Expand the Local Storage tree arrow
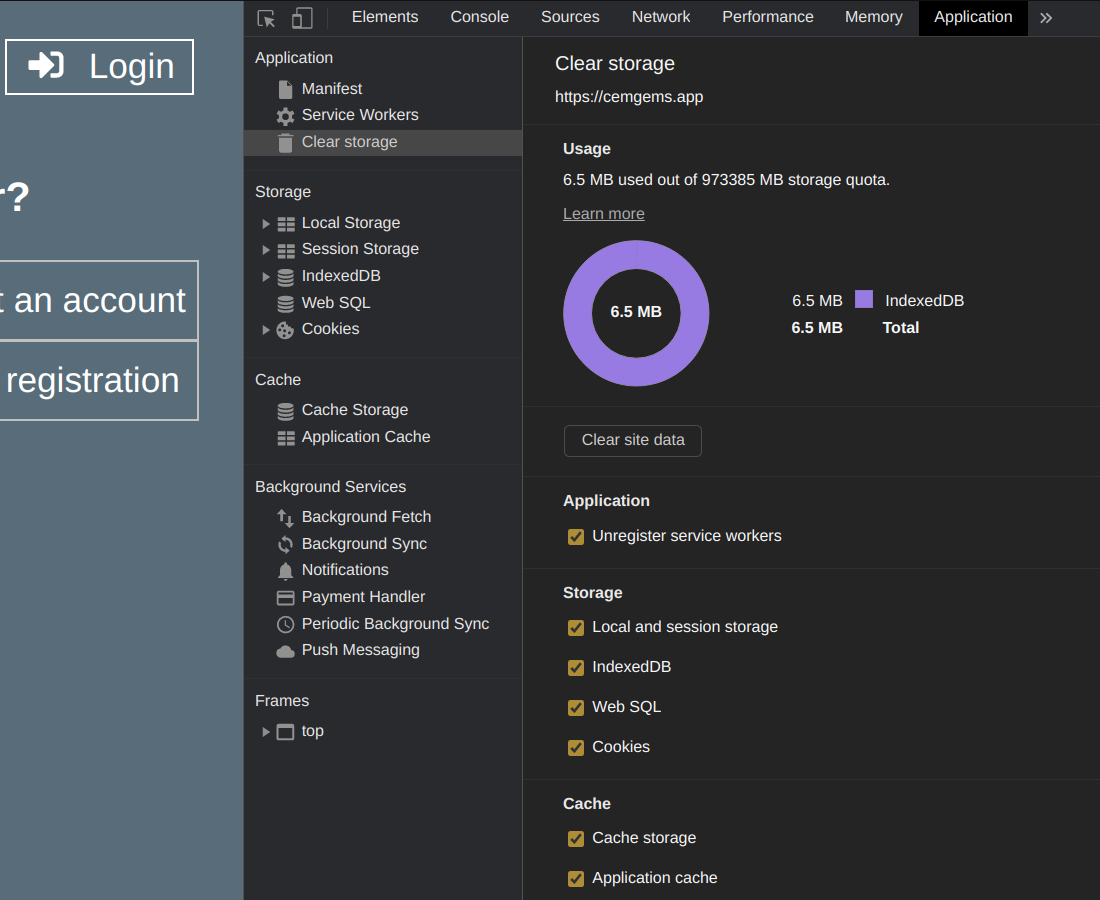 (266, 223)
